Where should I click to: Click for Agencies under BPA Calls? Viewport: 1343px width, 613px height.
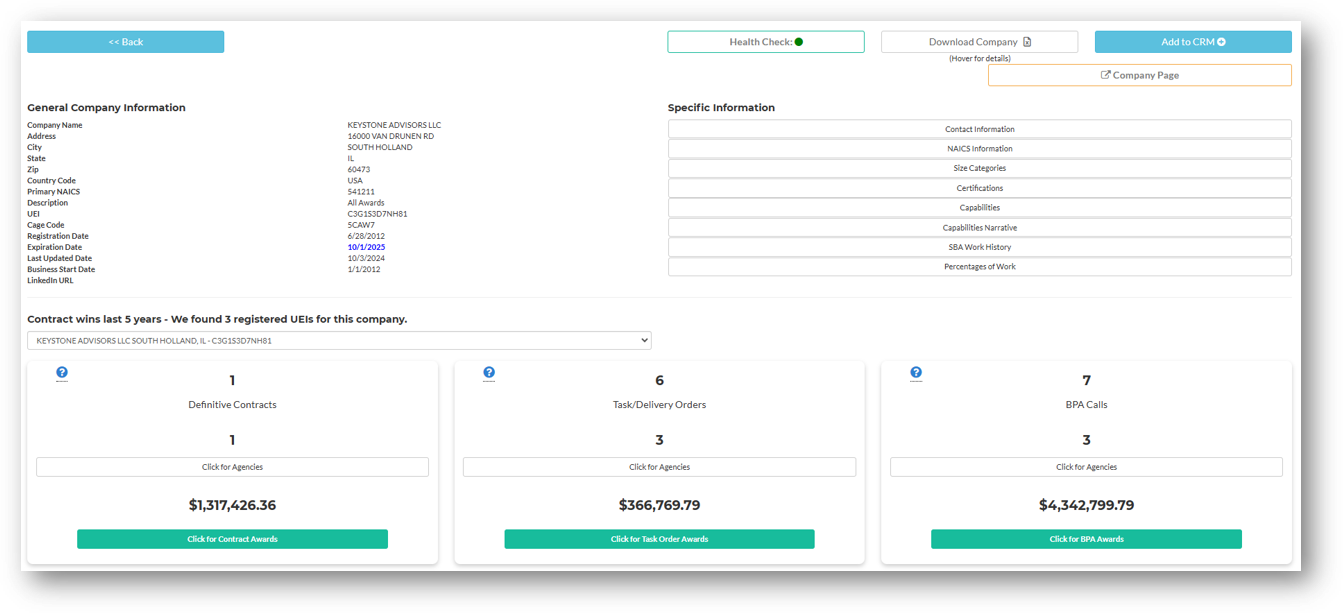(x=1086, y=466)
